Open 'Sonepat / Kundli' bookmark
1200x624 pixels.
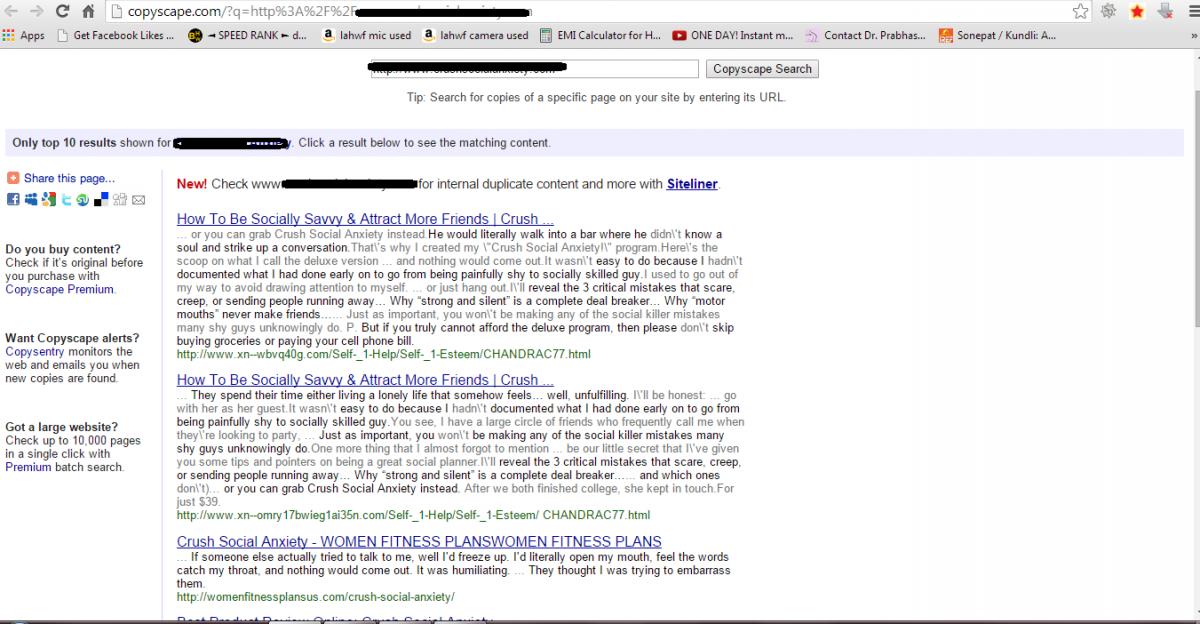[997, 35]
